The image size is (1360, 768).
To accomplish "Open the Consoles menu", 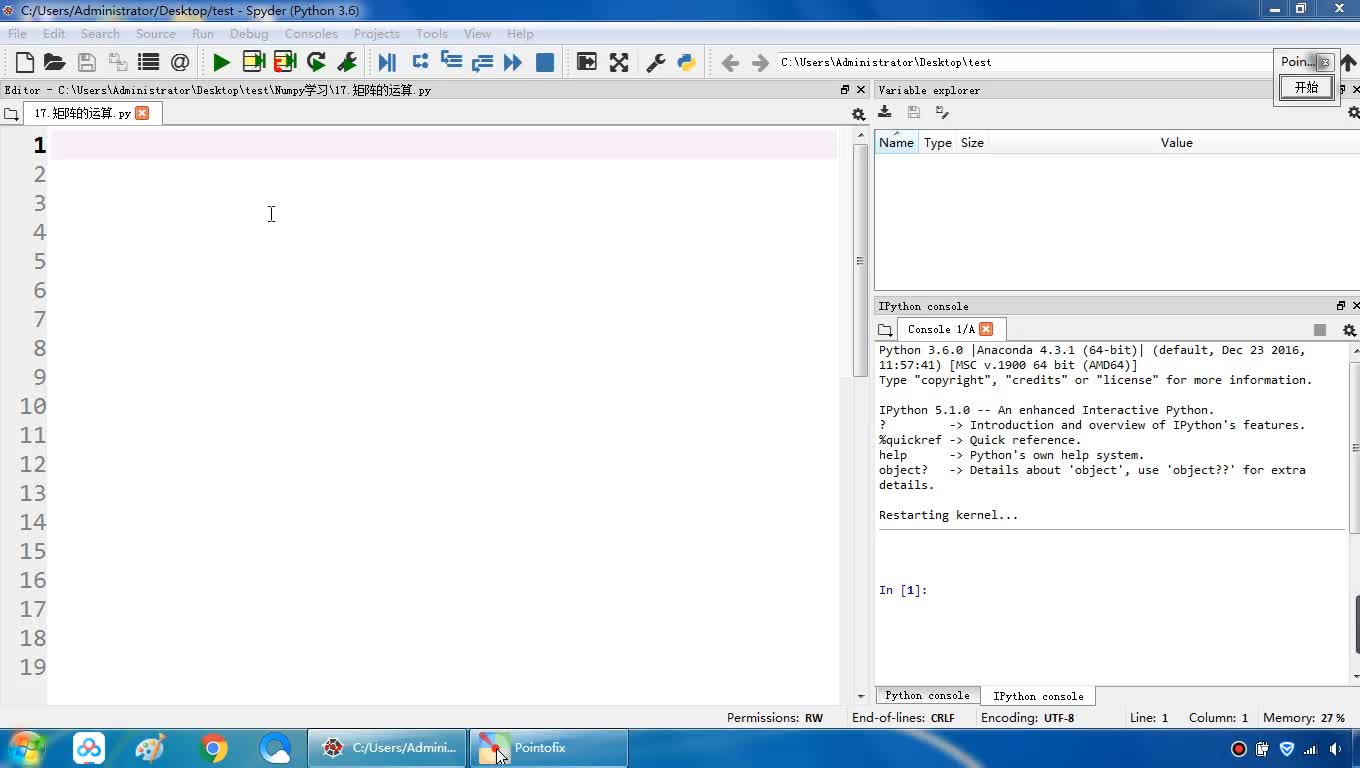I will click(x=310, y=33).
